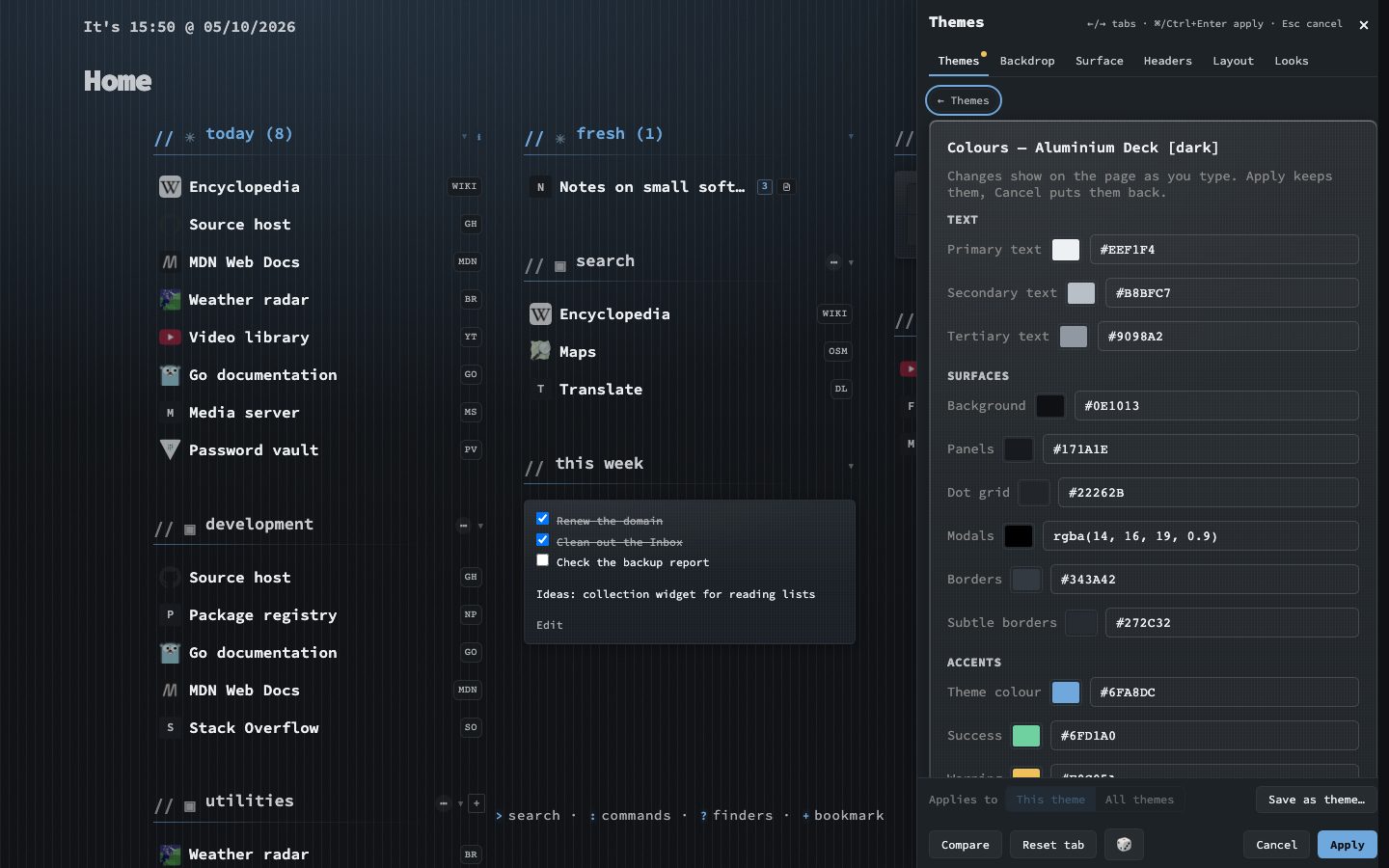This screenshot has width=1389, height=868.
Task: Open the note document icon beside Notes on small soft
Action: click(786, 187)
